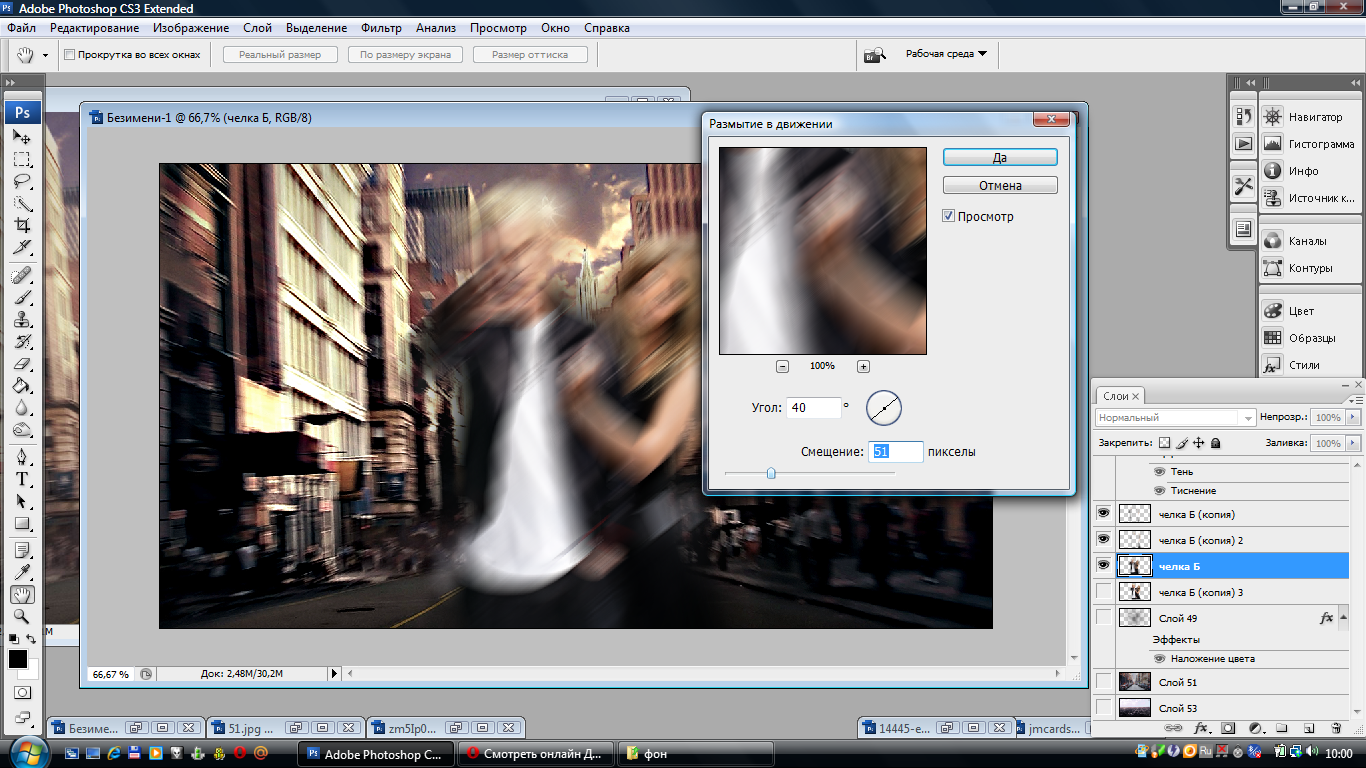
Task: Select the History Brush tool
Action: tap(22, 342)
